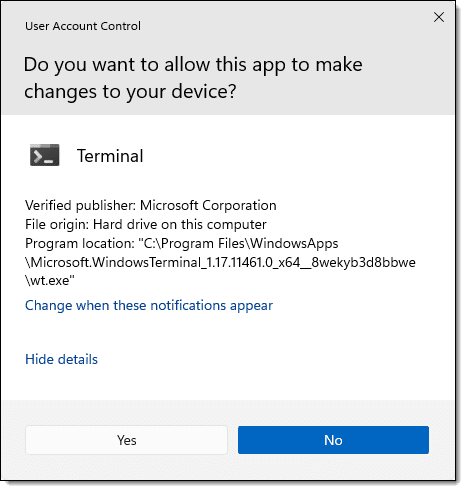Click the 'User Account Control' title text
Viewport: 466px width, 491px height.
coord(83,26)
